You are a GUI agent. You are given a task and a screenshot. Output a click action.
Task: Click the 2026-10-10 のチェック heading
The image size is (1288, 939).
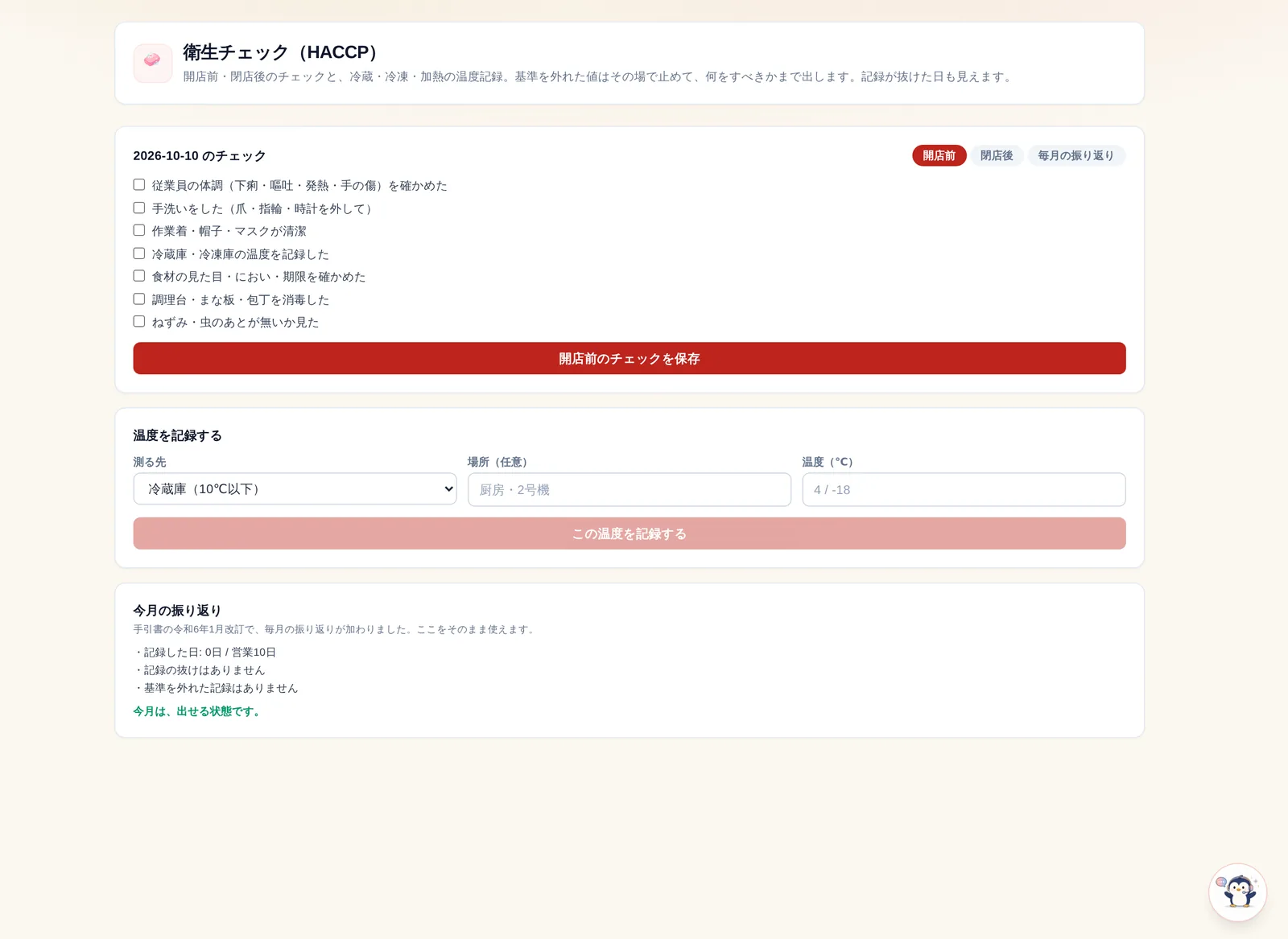200,156
